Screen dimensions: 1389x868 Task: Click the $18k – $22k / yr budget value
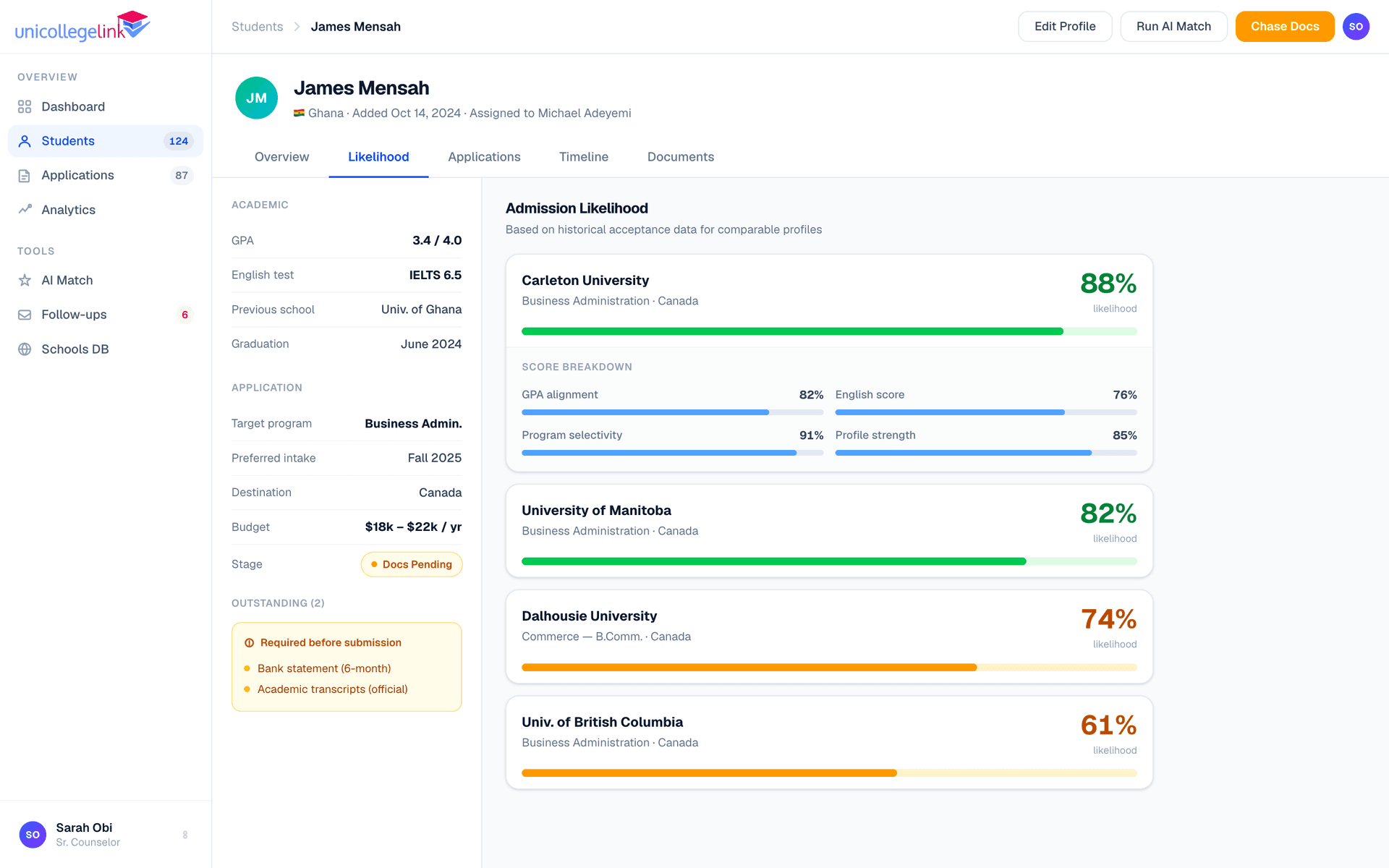[413, 527]
